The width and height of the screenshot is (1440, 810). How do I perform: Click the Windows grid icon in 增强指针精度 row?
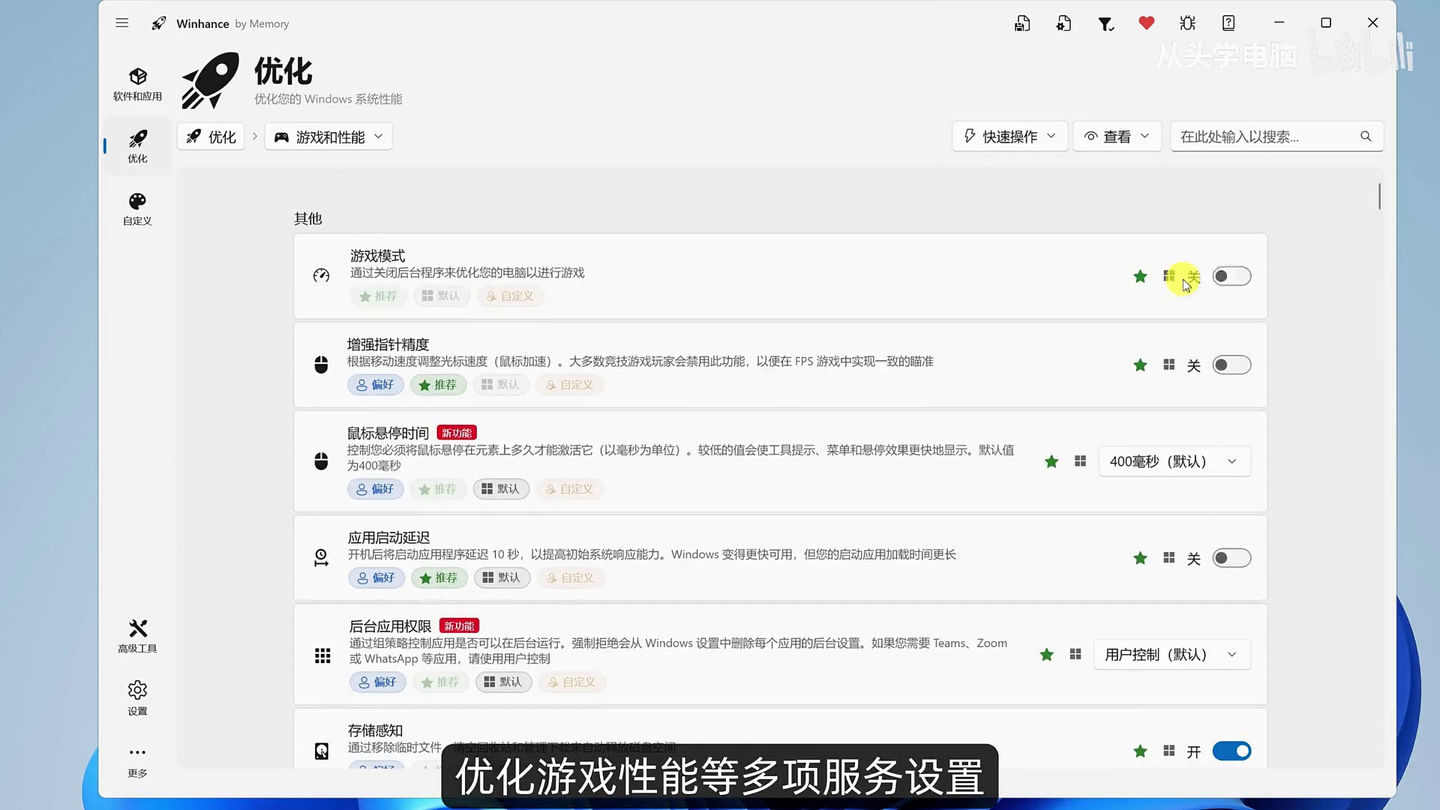pyautogui.click(x=1169, y=365)
